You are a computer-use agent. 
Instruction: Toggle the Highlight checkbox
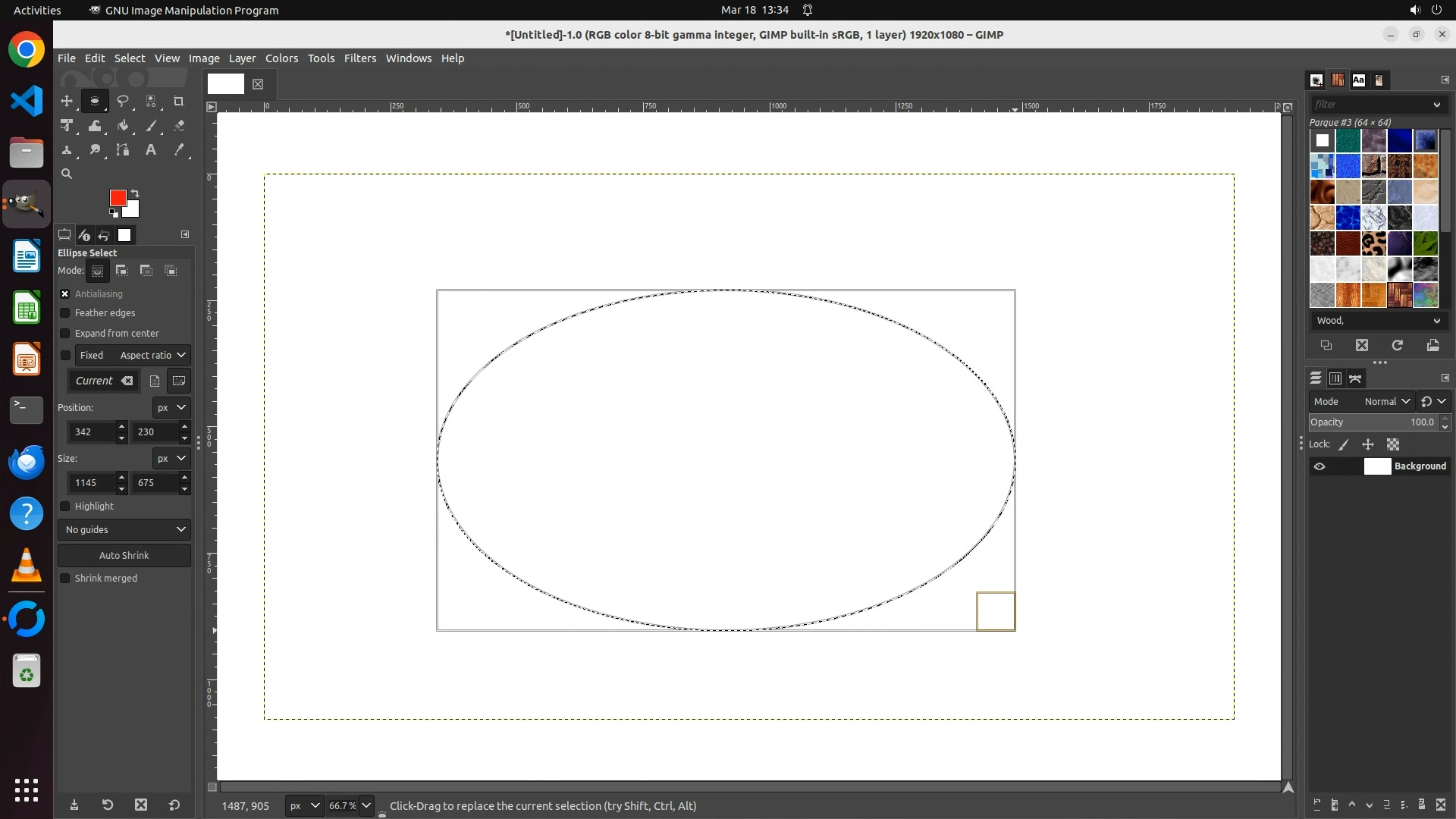click(x=65, y=507)
